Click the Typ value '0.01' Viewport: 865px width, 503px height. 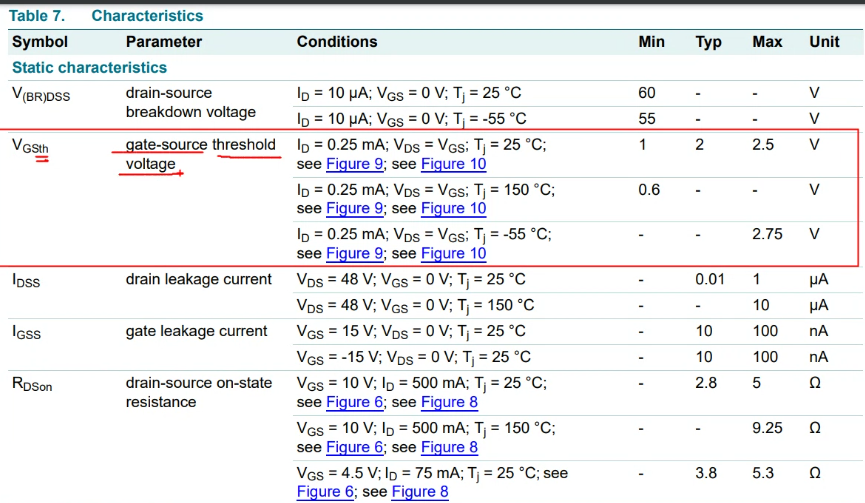pyautogui.click(x=709, y=279)
